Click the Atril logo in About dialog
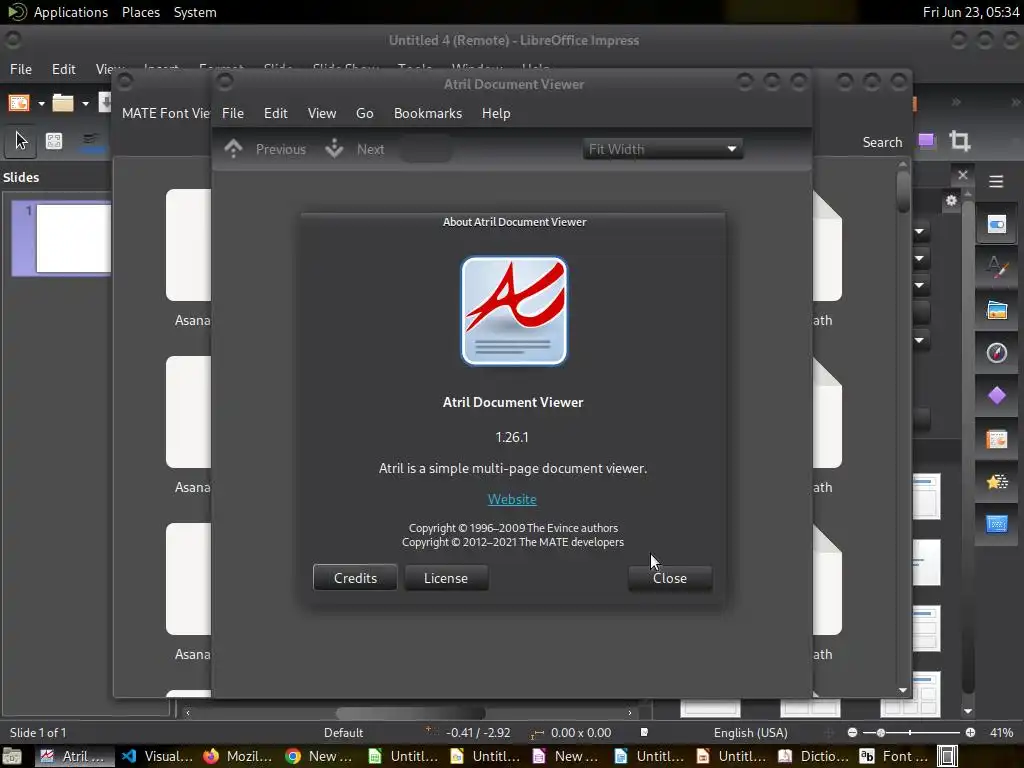This screenshot has width=1024, height=768. pos(514,311)
